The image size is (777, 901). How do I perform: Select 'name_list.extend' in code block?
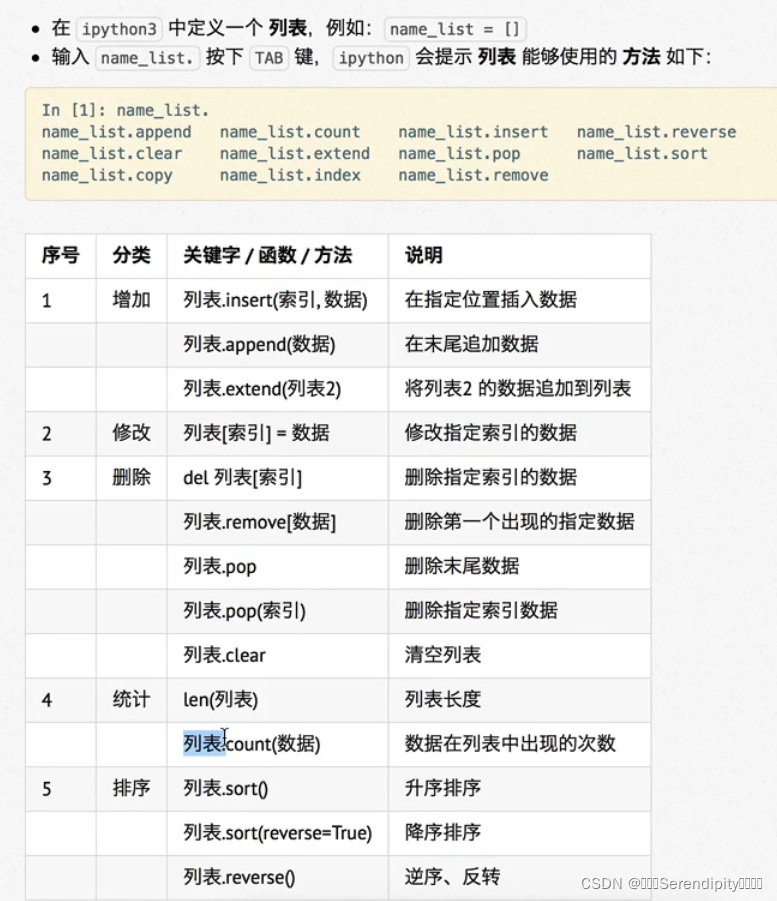tap(295, 153)
